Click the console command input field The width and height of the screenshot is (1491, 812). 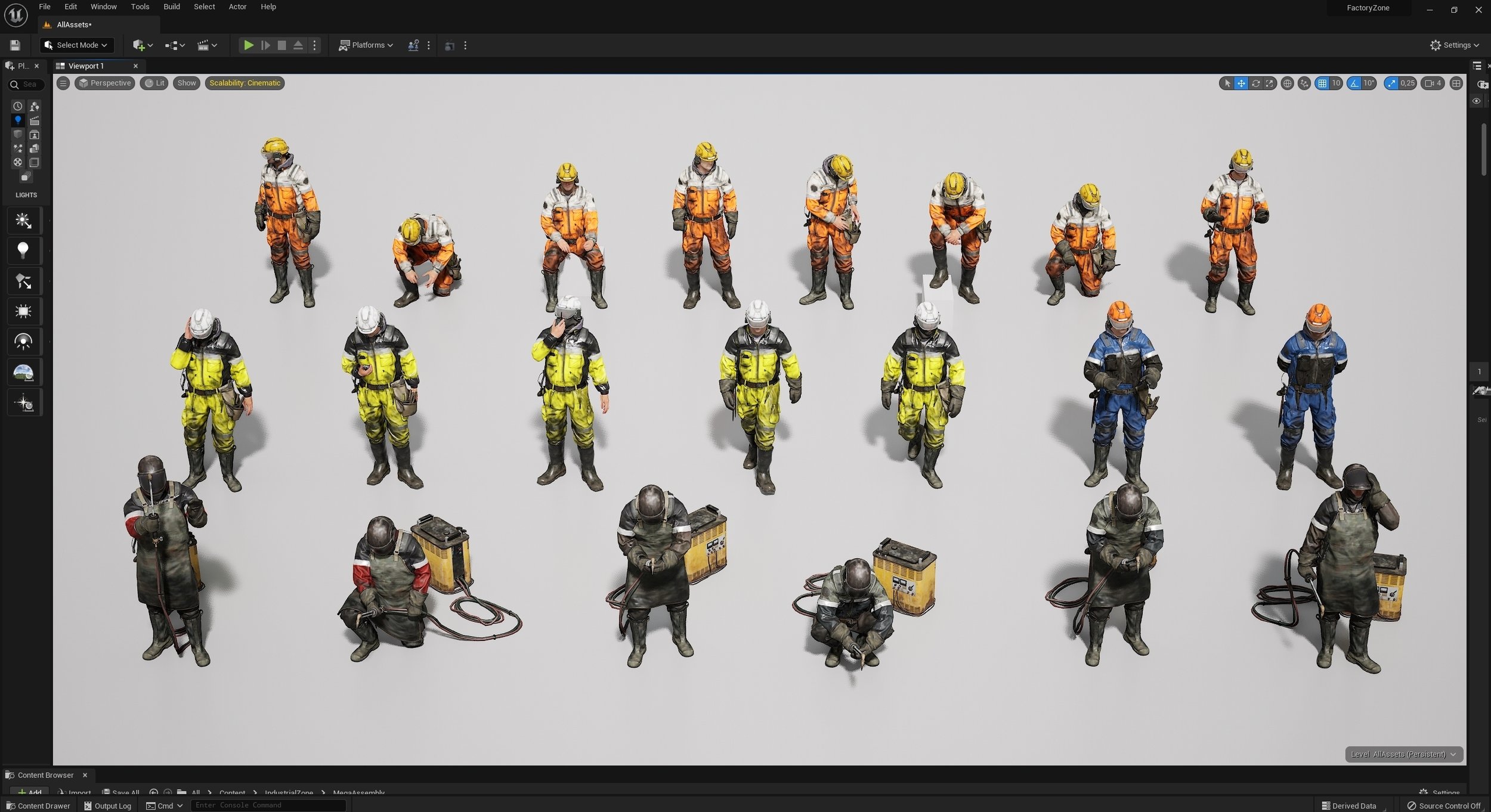[x=268, y=805]
